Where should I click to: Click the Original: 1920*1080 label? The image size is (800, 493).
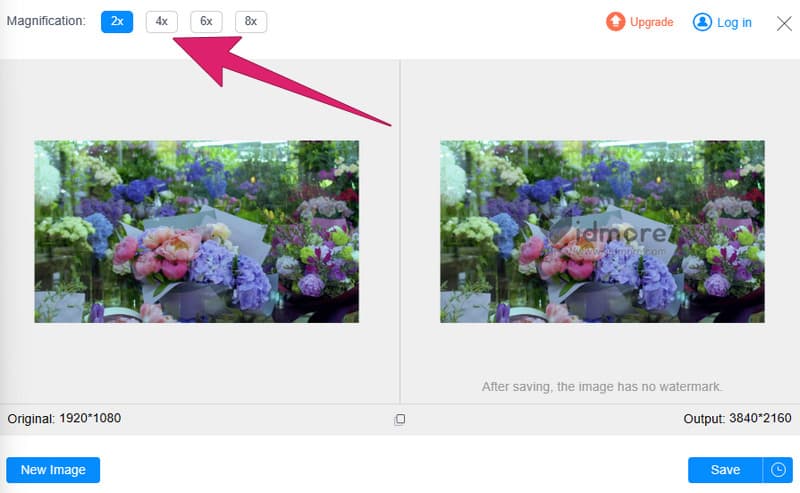[x=64, y=418]
